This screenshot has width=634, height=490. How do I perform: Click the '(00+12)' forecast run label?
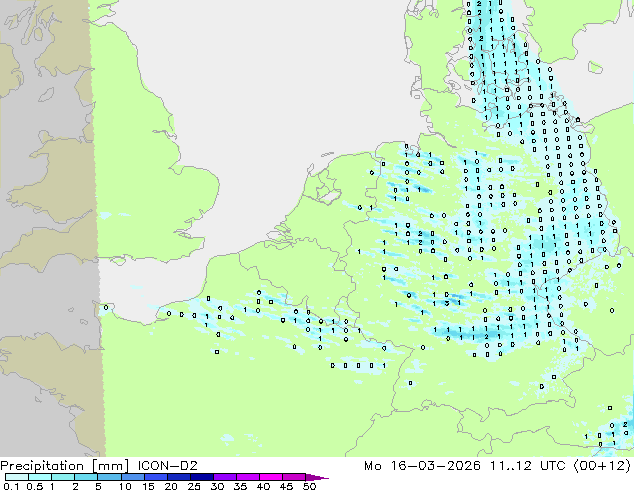tap(601, 466)
